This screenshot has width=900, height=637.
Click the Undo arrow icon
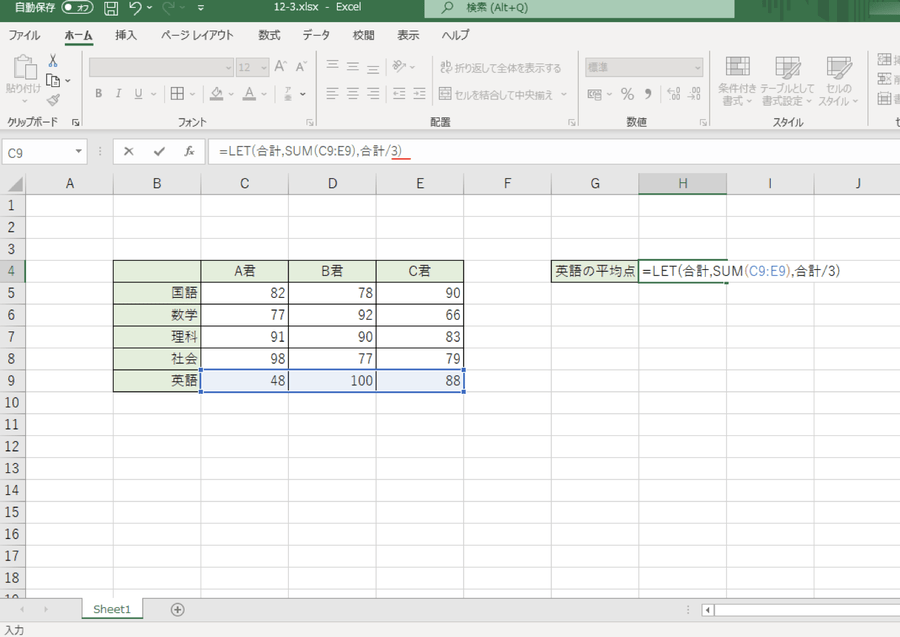[135, 9]
